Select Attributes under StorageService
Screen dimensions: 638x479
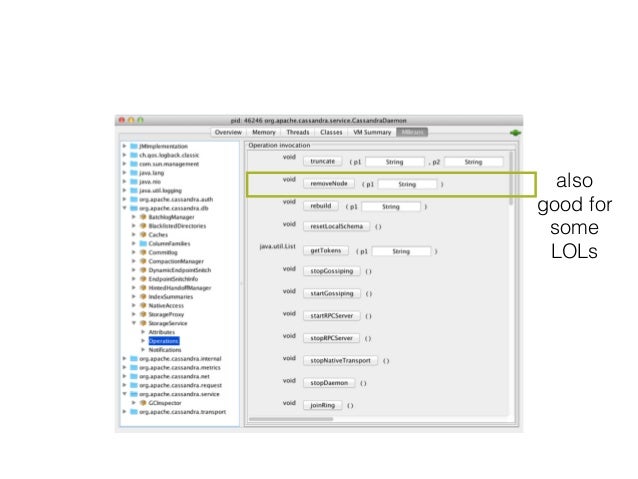coord(162,332)
